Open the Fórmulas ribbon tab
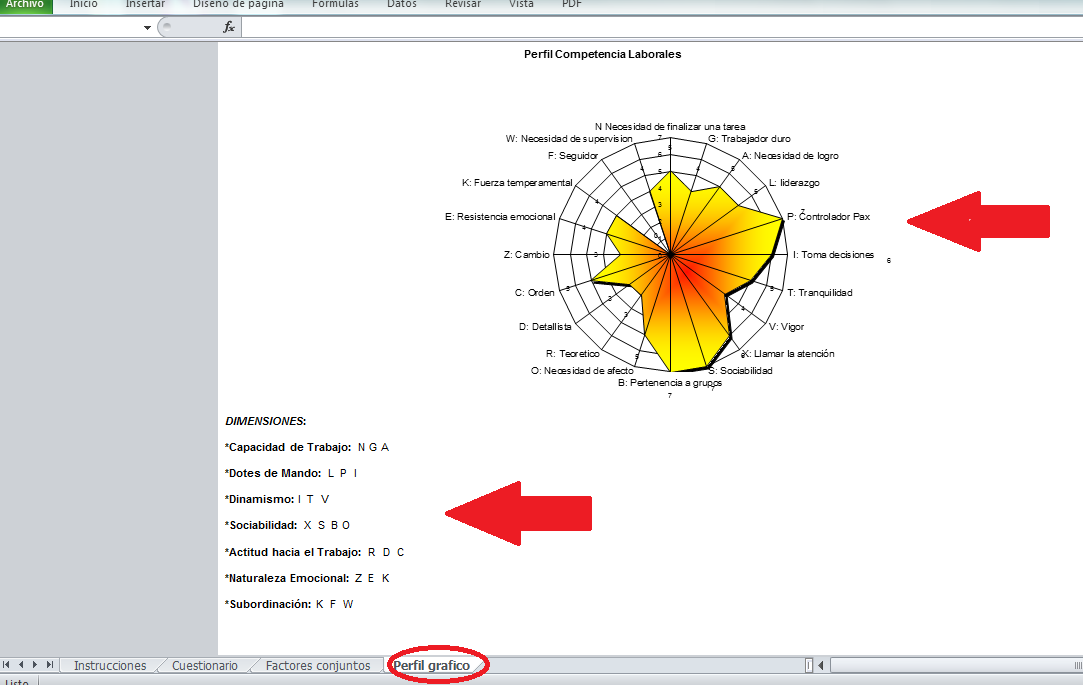The image size is (1083, 685). pos(335,4)
